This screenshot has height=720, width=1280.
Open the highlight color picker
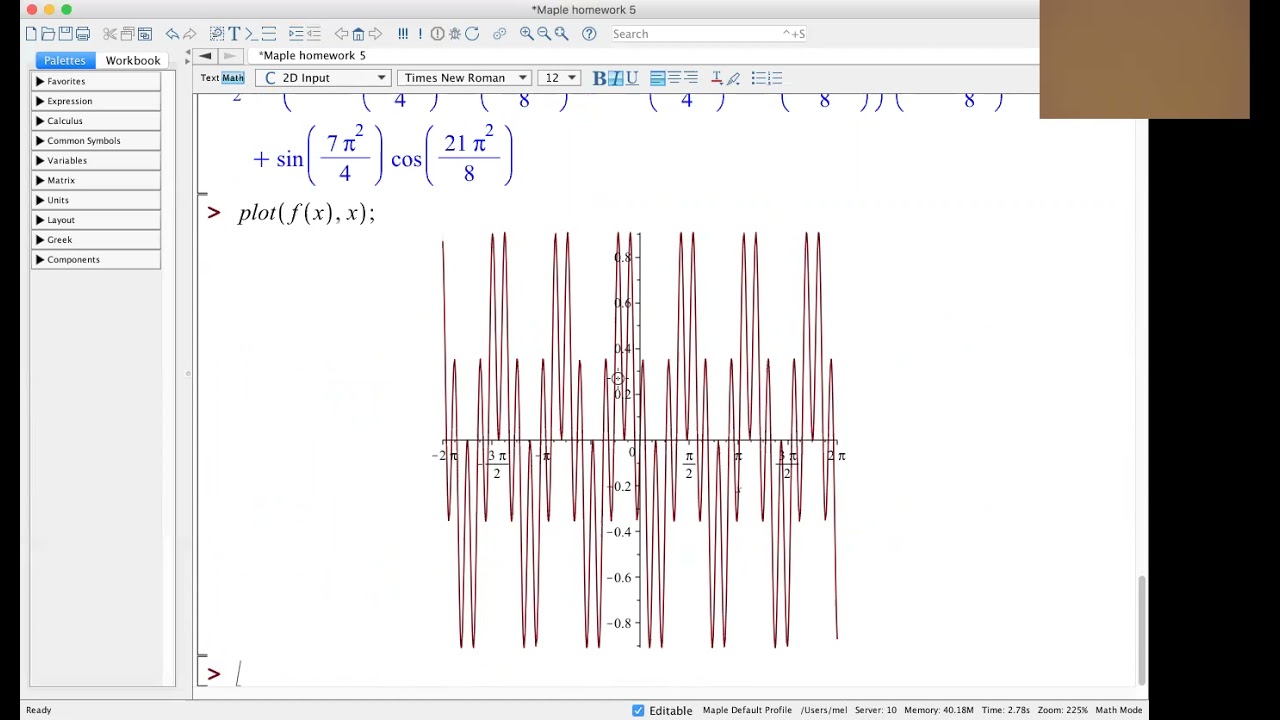pos(733,78)
